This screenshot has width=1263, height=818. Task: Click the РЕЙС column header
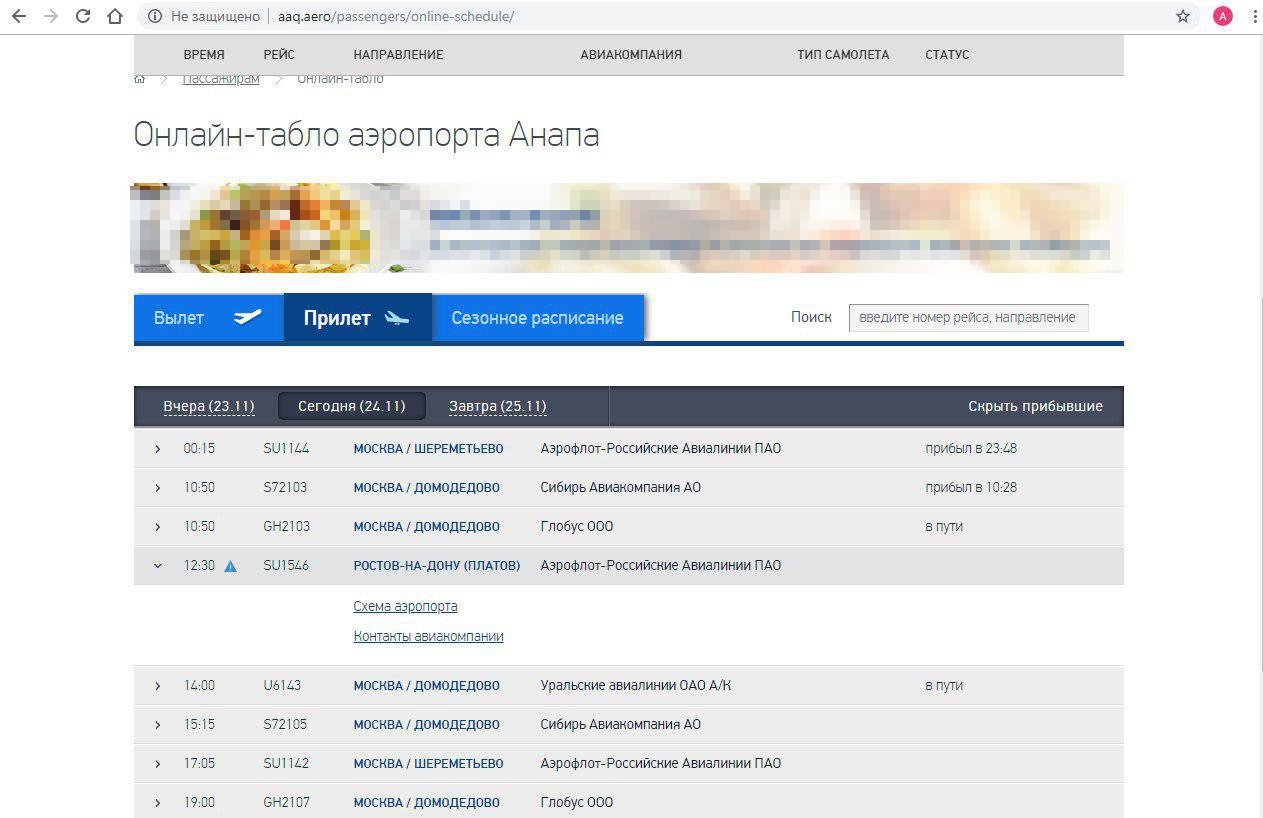[x=279, y=55]
